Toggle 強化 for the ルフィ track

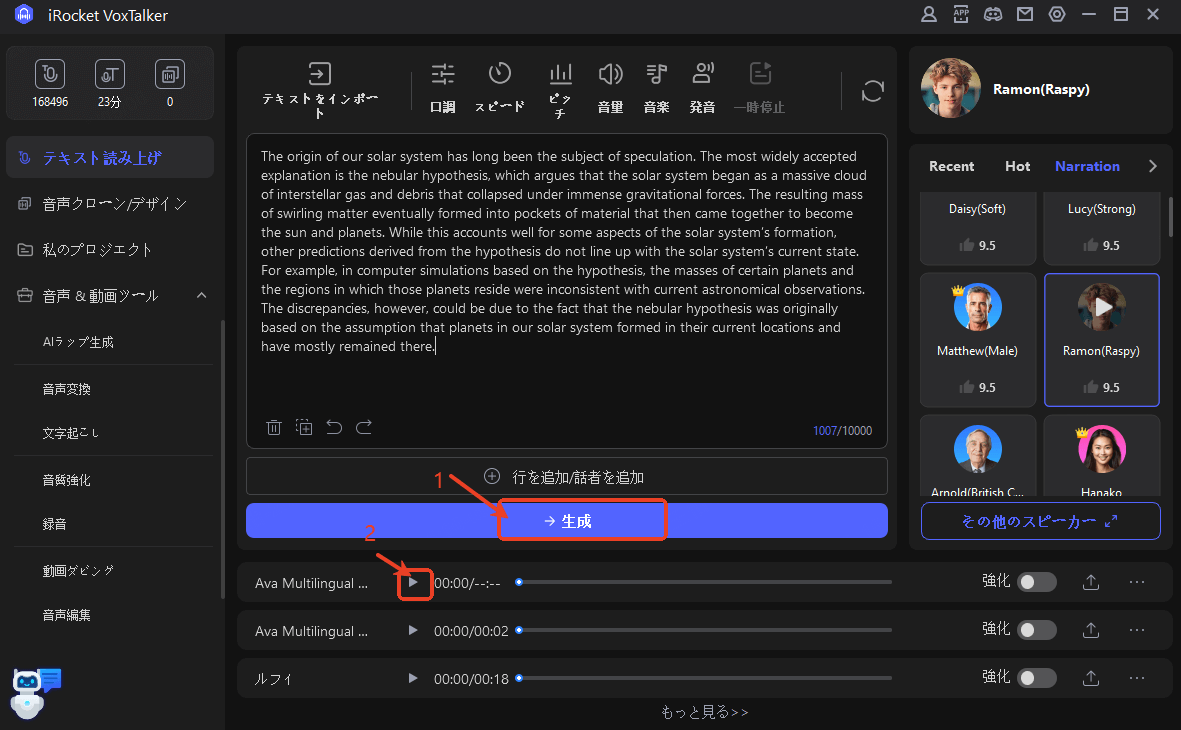click(1037, 679)
